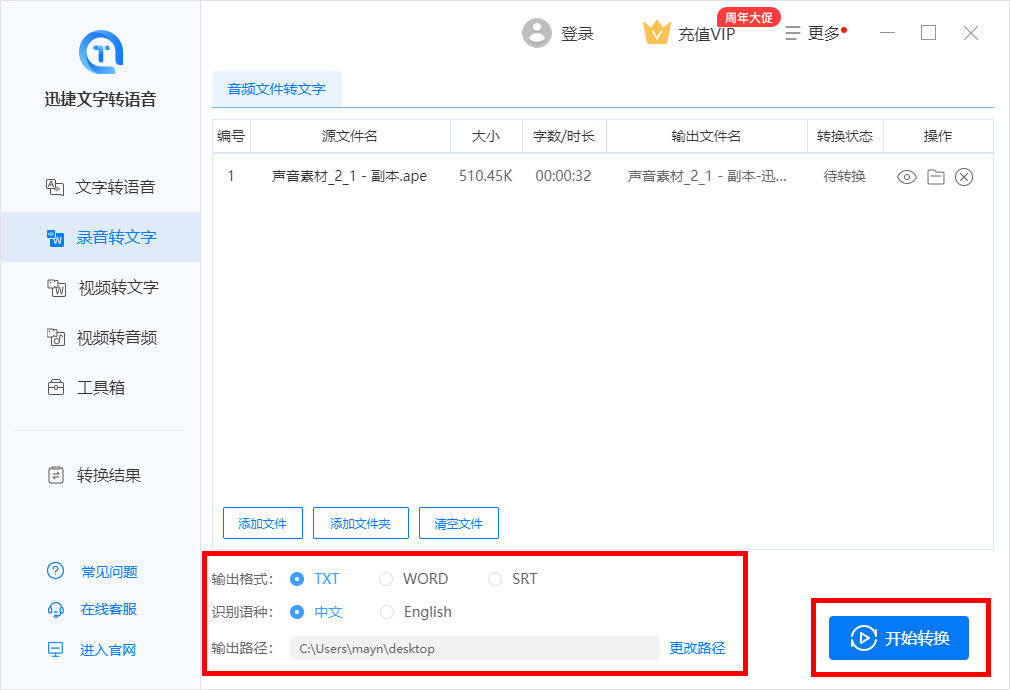
Task: Click the 源文件名 column header
Action: pos(350,136)
